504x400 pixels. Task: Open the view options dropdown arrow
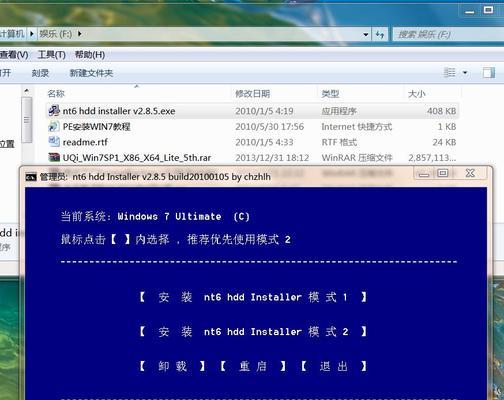point(465,73)
